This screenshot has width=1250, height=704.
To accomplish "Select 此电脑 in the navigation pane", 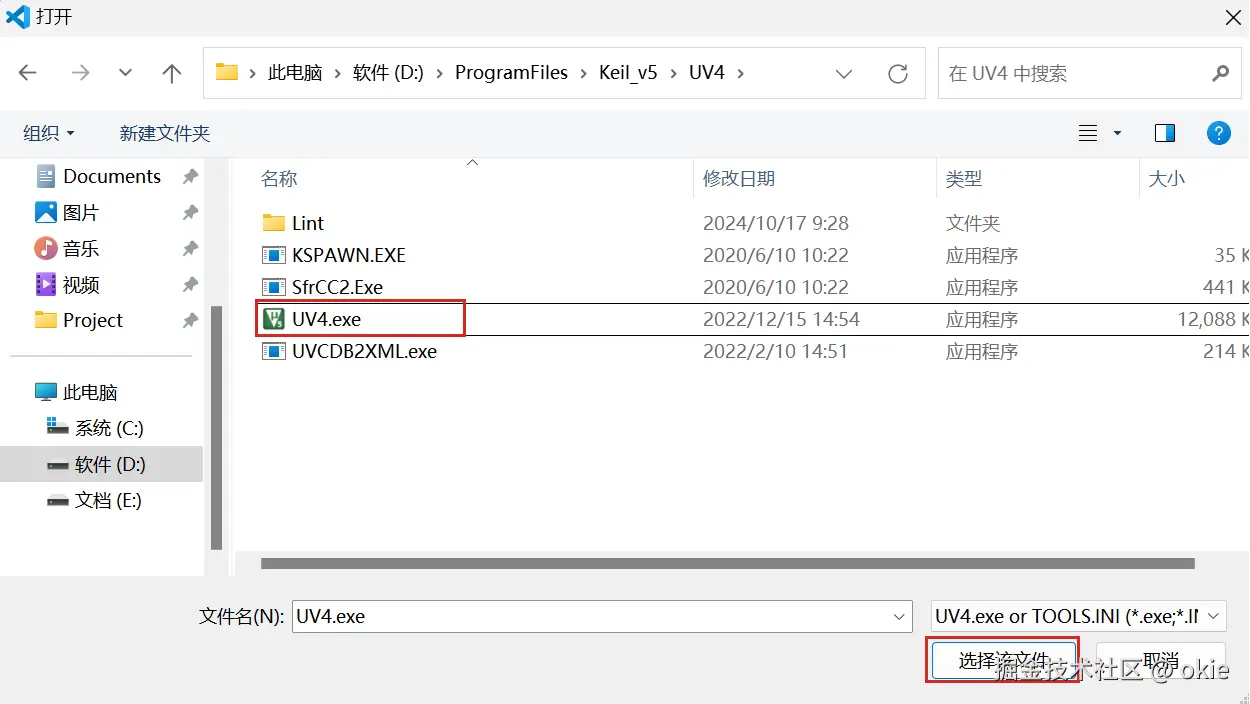I will (x=76, y=392).
